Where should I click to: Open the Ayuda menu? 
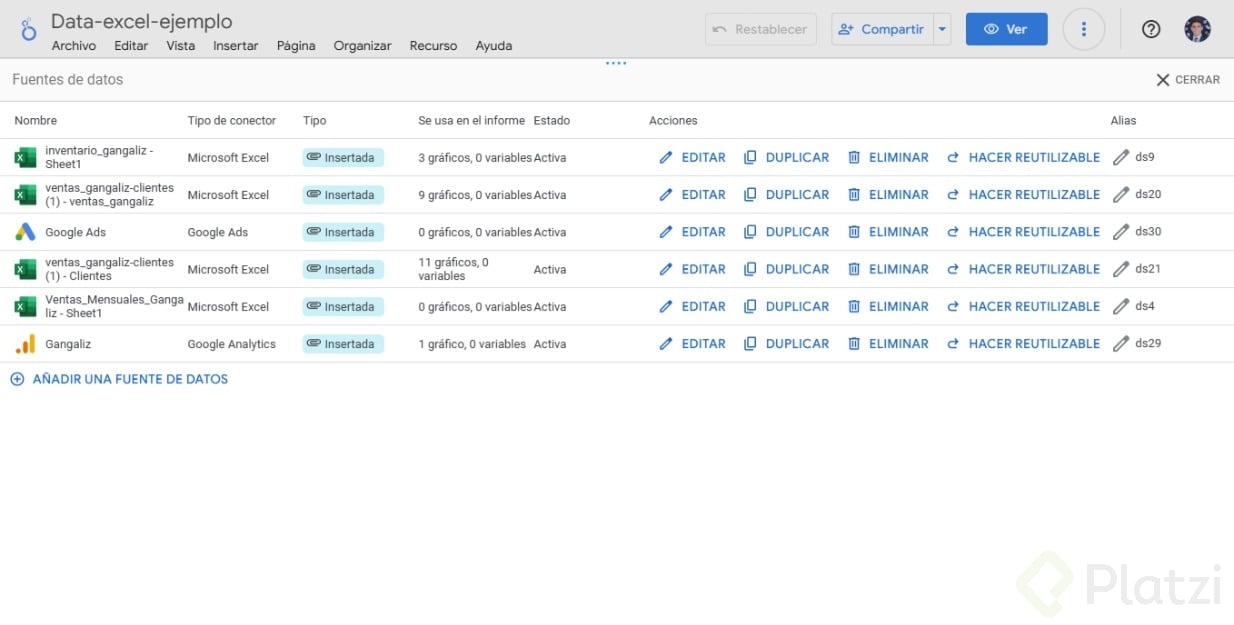(494, 46)
